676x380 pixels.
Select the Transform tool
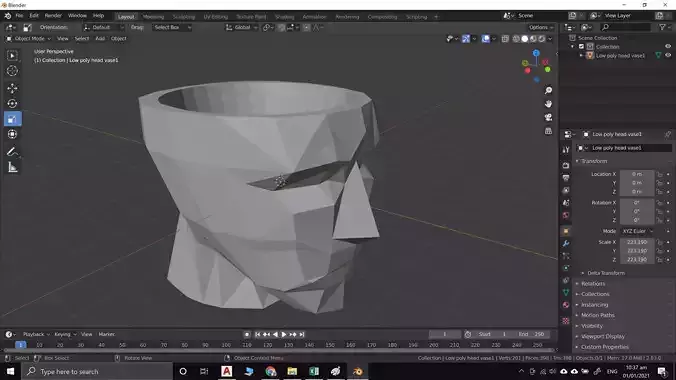coord(12,134)
